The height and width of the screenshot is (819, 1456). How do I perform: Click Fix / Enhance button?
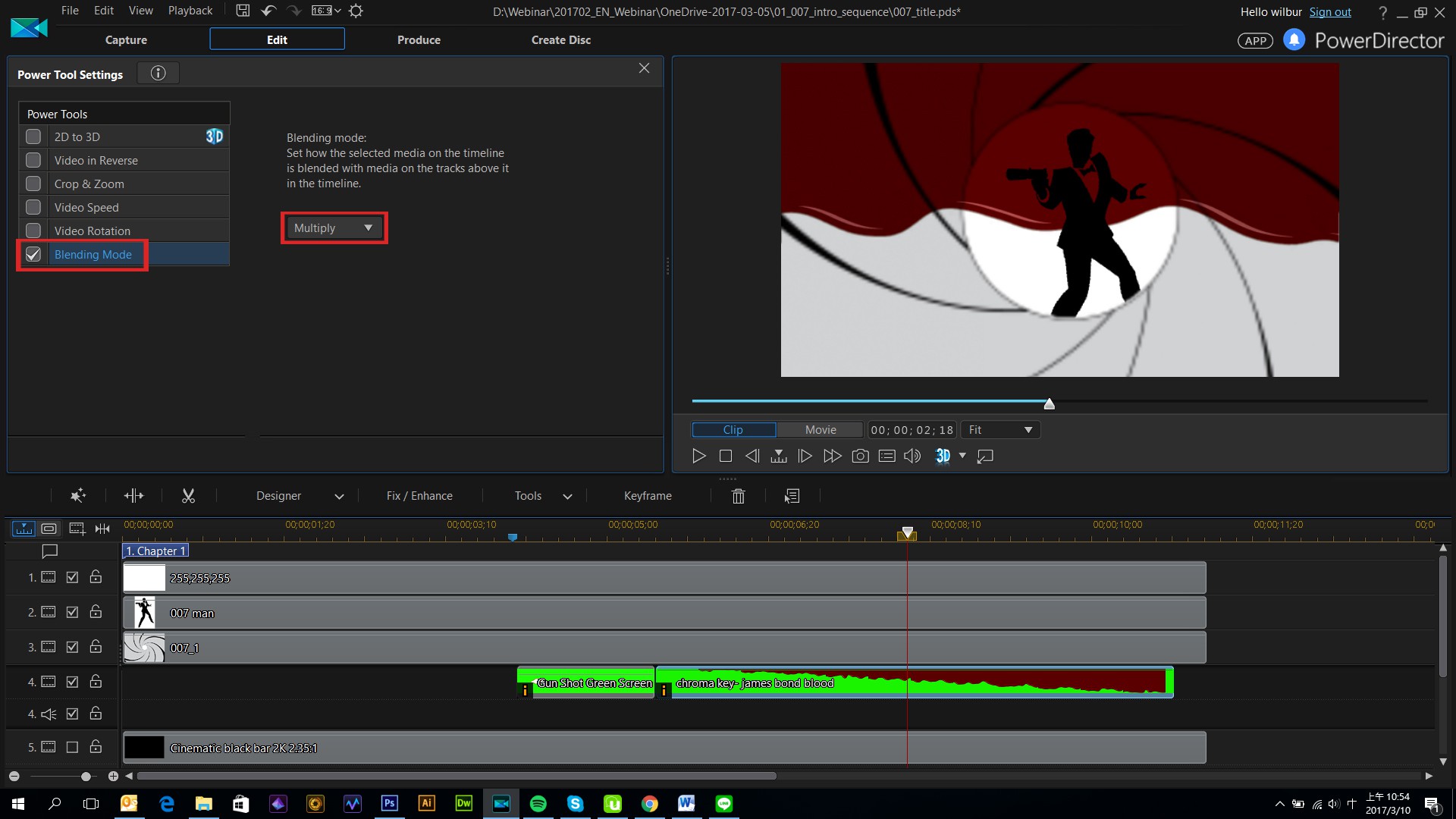pyautogui.click(x=419, y=496)
